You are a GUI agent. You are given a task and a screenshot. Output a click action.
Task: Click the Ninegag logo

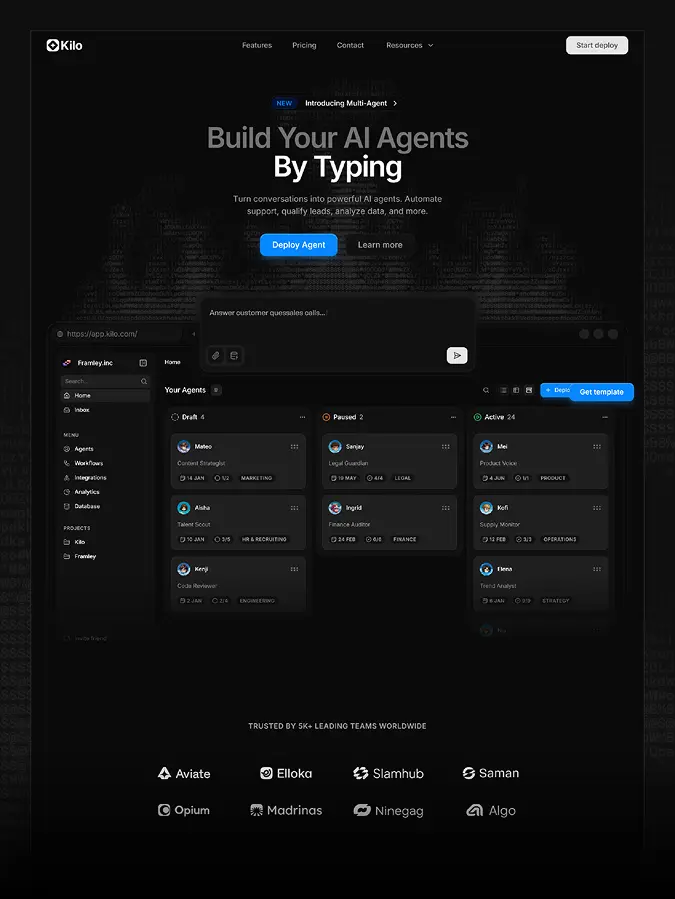pyautogui.click(x=388, y=811)
